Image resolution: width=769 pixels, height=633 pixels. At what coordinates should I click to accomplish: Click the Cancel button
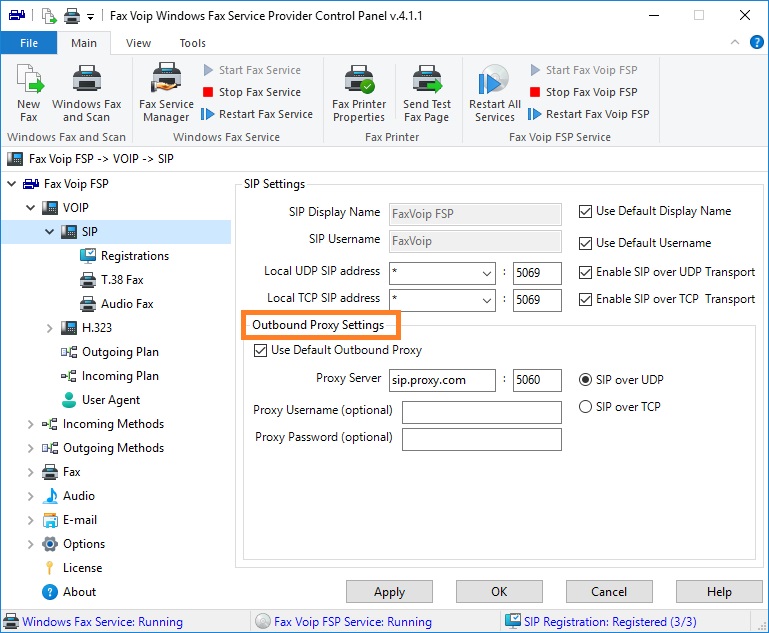(609, 592)
